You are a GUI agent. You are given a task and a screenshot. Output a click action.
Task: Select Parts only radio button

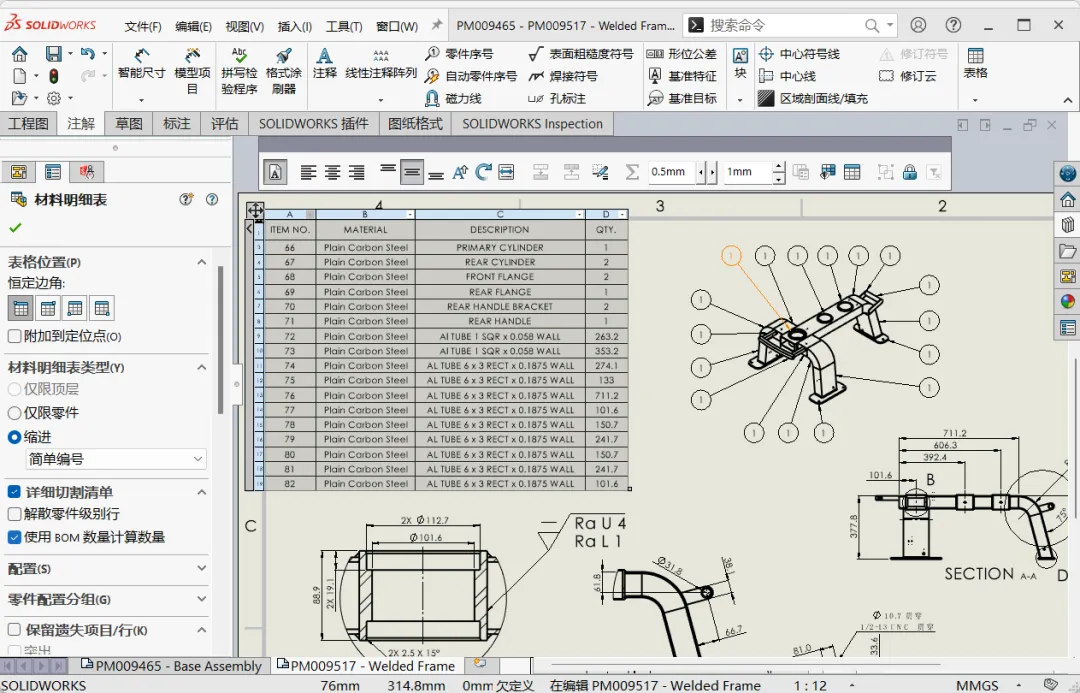click(x=14, y=413)
